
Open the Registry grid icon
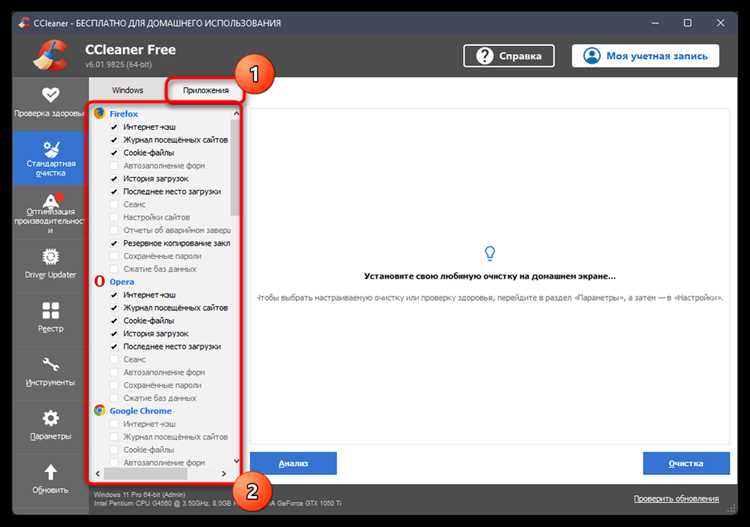click(50, 310)
